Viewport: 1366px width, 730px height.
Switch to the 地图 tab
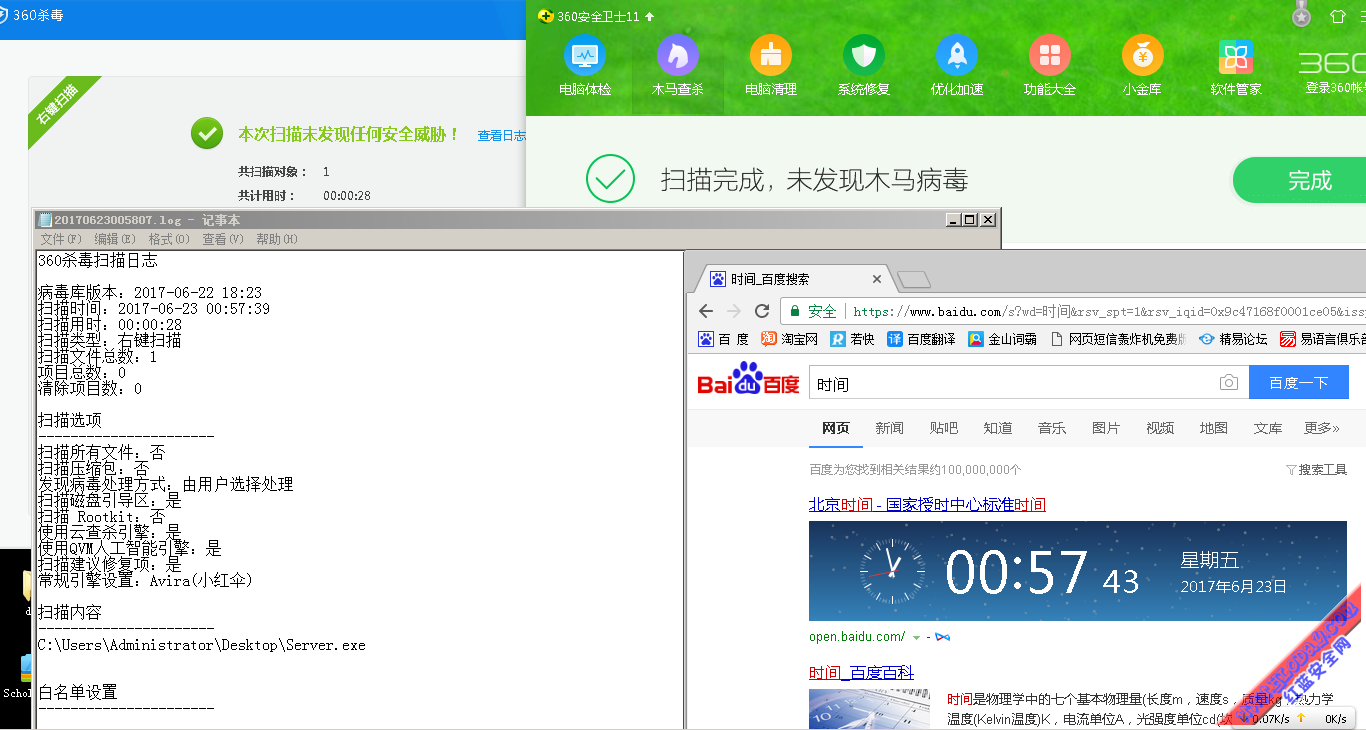(x=1214, y=428)
